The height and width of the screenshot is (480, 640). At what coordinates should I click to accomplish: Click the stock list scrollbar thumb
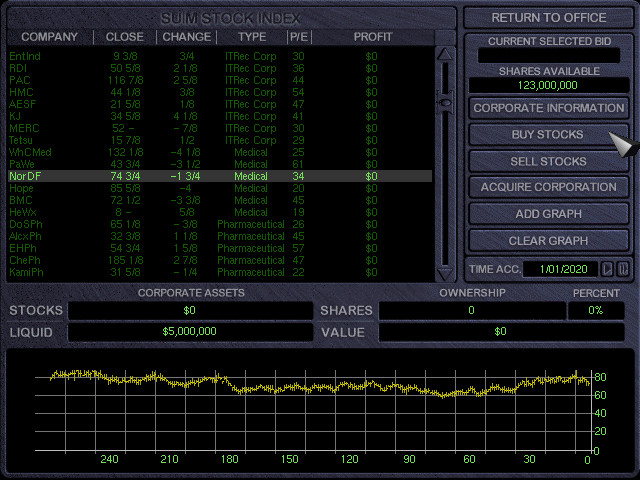(446, 104)
